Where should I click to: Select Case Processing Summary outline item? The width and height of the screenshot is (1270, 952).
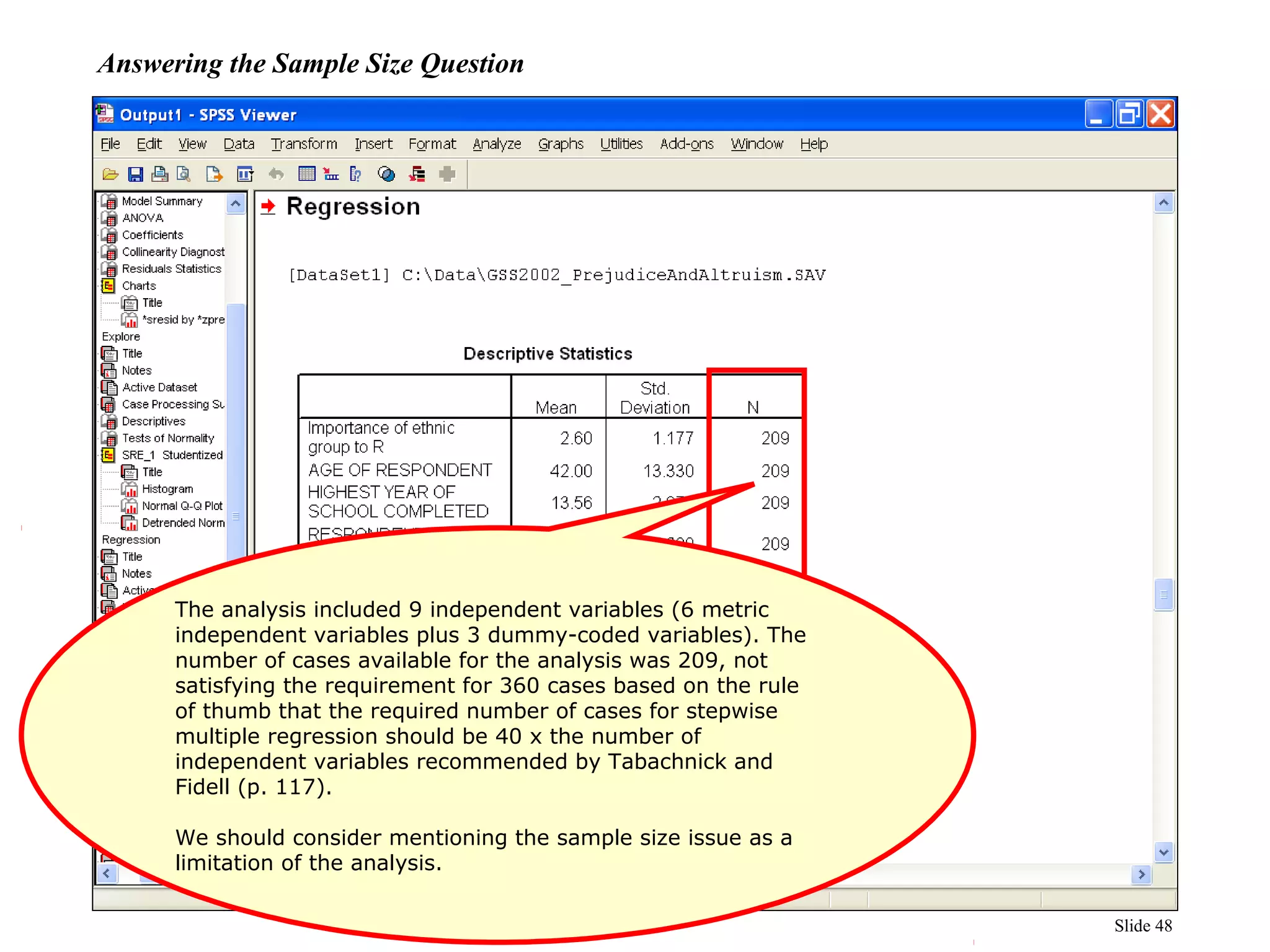[173, 404]
